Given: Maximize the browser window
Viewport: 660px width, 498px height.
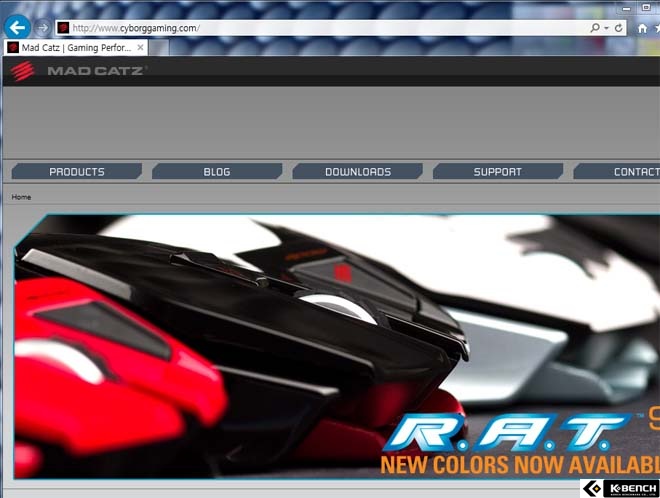Looking at the screenshot, I should coord(646,8).
